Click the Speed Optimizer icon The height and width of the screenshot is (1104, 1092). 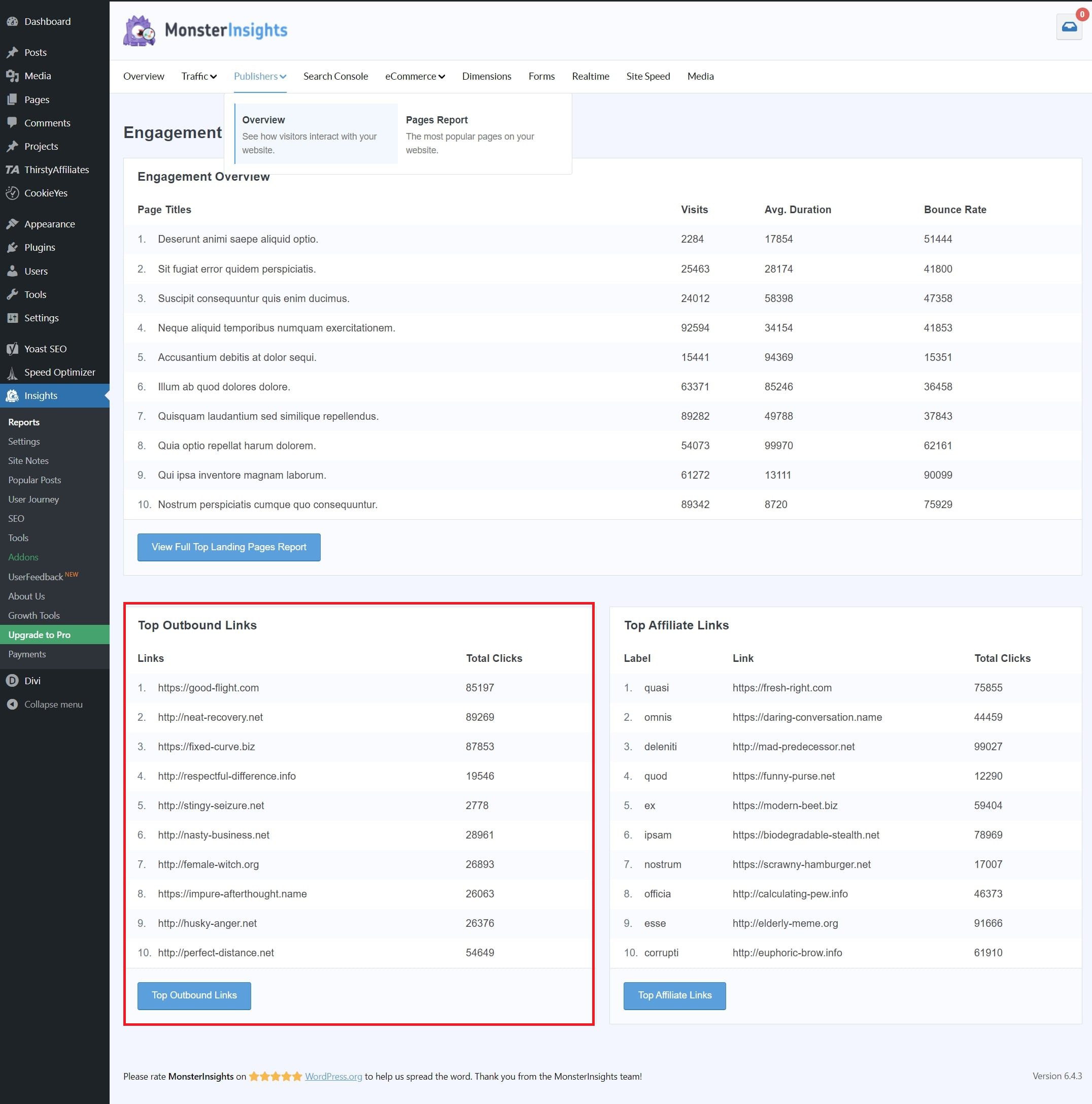coord(13,372)
